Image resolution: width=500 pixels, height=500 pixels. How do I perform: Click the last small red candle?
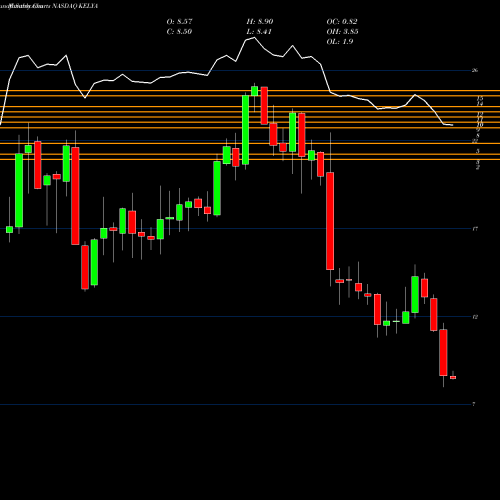[453, 377]
